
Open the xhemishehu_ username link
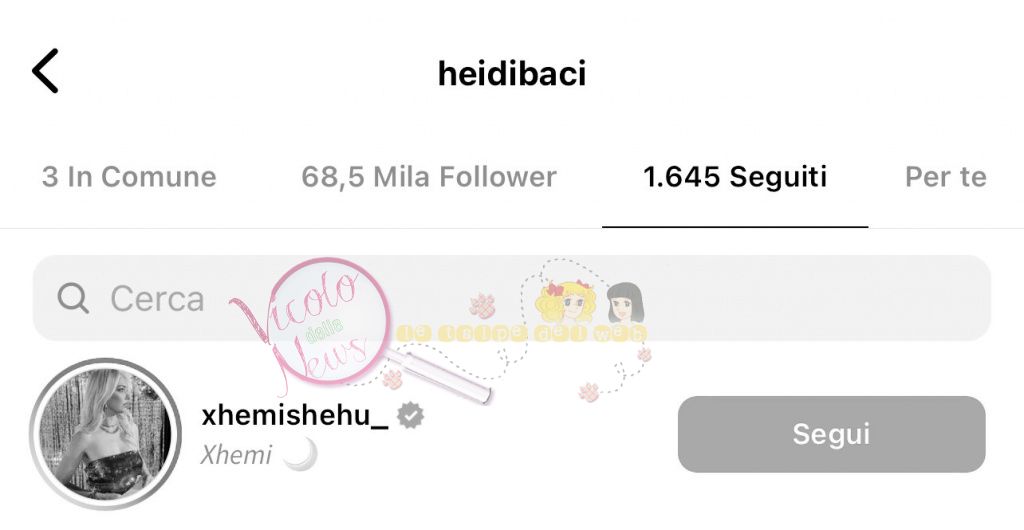point(295,415)
